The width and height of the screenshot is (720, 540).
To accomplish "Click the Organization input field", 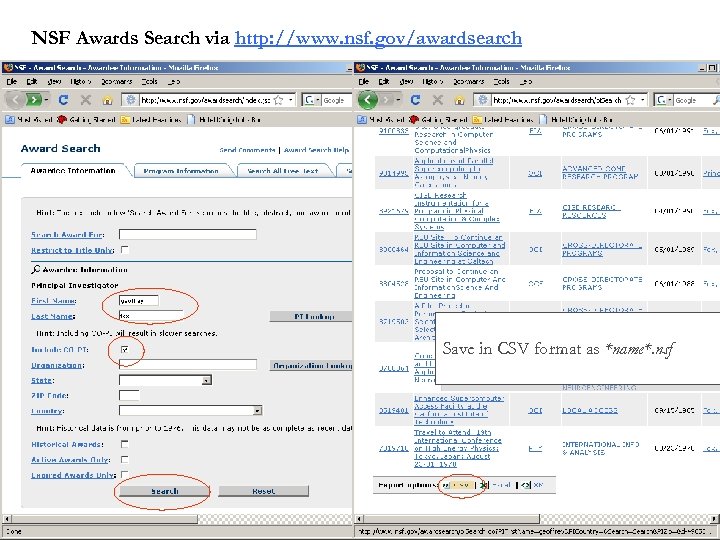I will coord(187,365).
